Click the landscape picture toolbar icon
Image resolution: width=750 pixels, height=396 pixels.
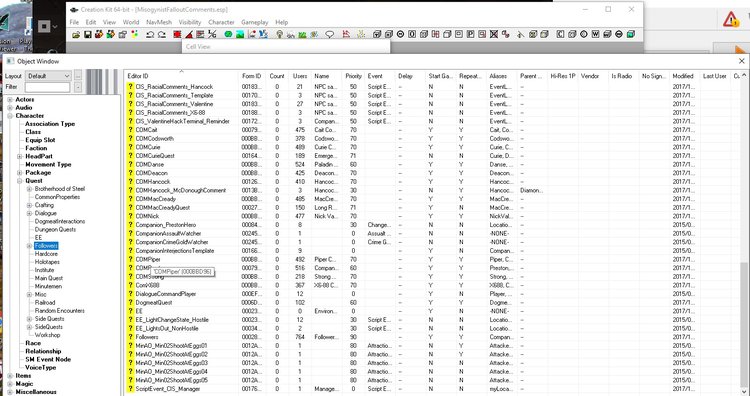240,34
